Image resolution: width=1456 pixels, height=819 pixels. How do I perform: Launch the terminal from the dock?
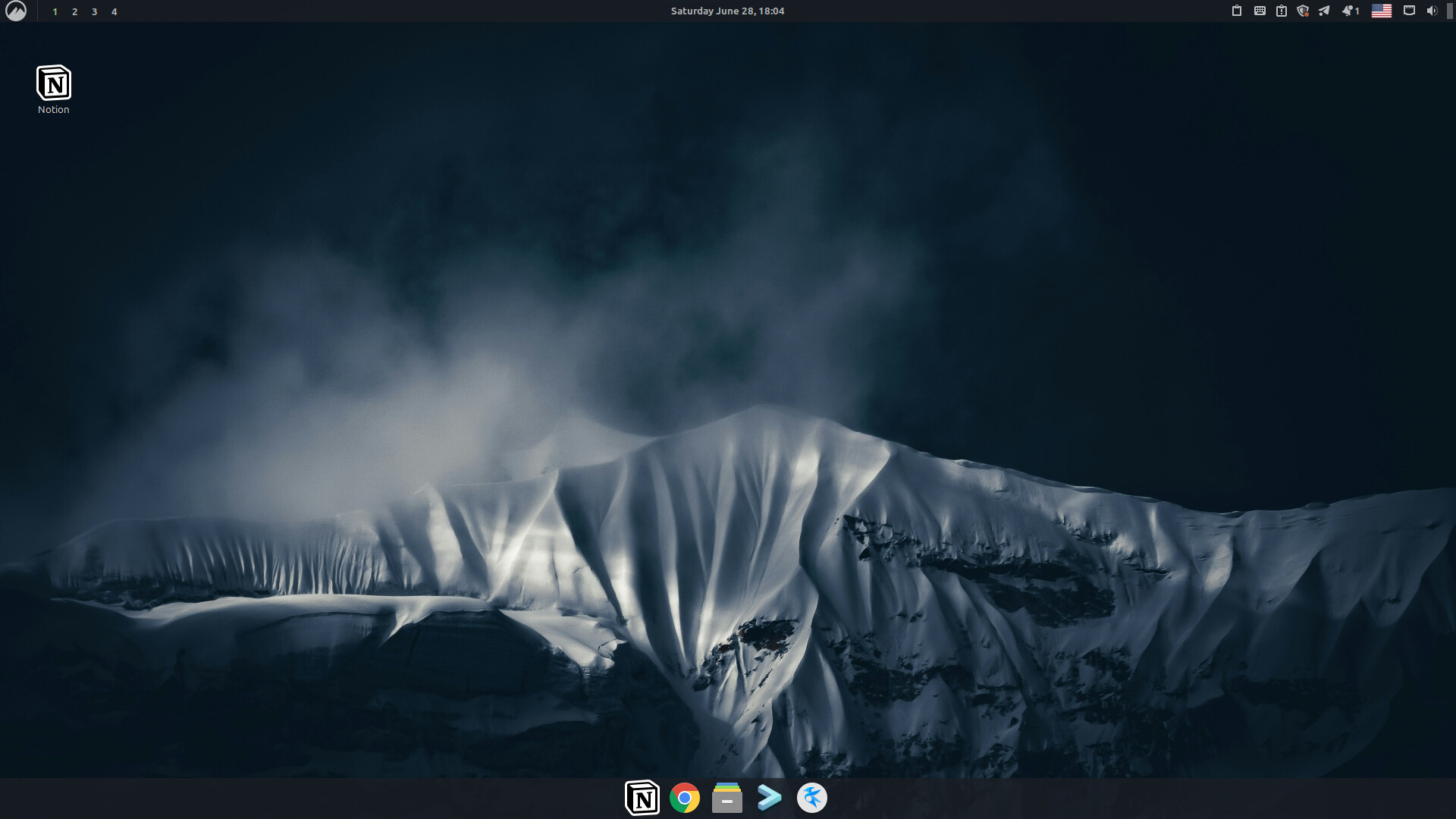pos(769,798)
